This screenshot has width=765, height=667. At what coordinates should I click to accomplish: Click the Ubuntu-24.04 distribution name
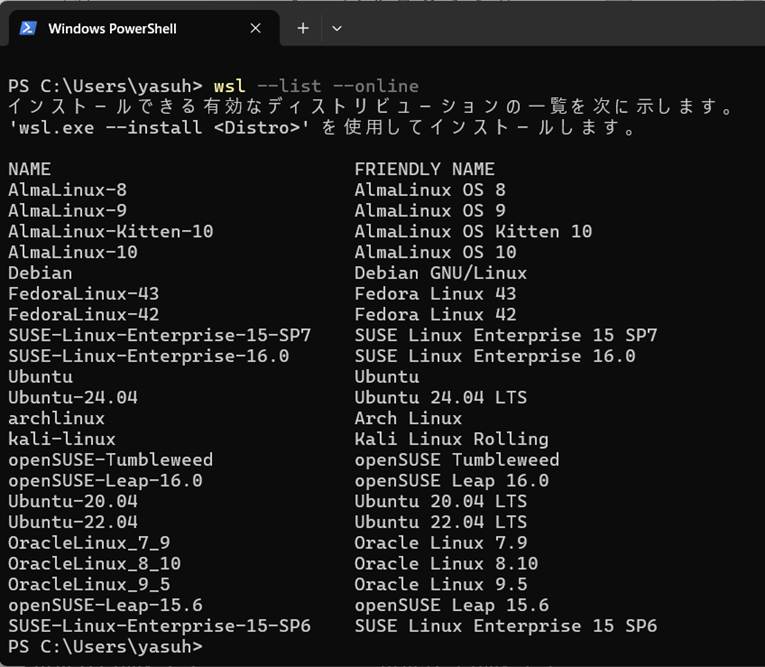click(x=72, y=397)
